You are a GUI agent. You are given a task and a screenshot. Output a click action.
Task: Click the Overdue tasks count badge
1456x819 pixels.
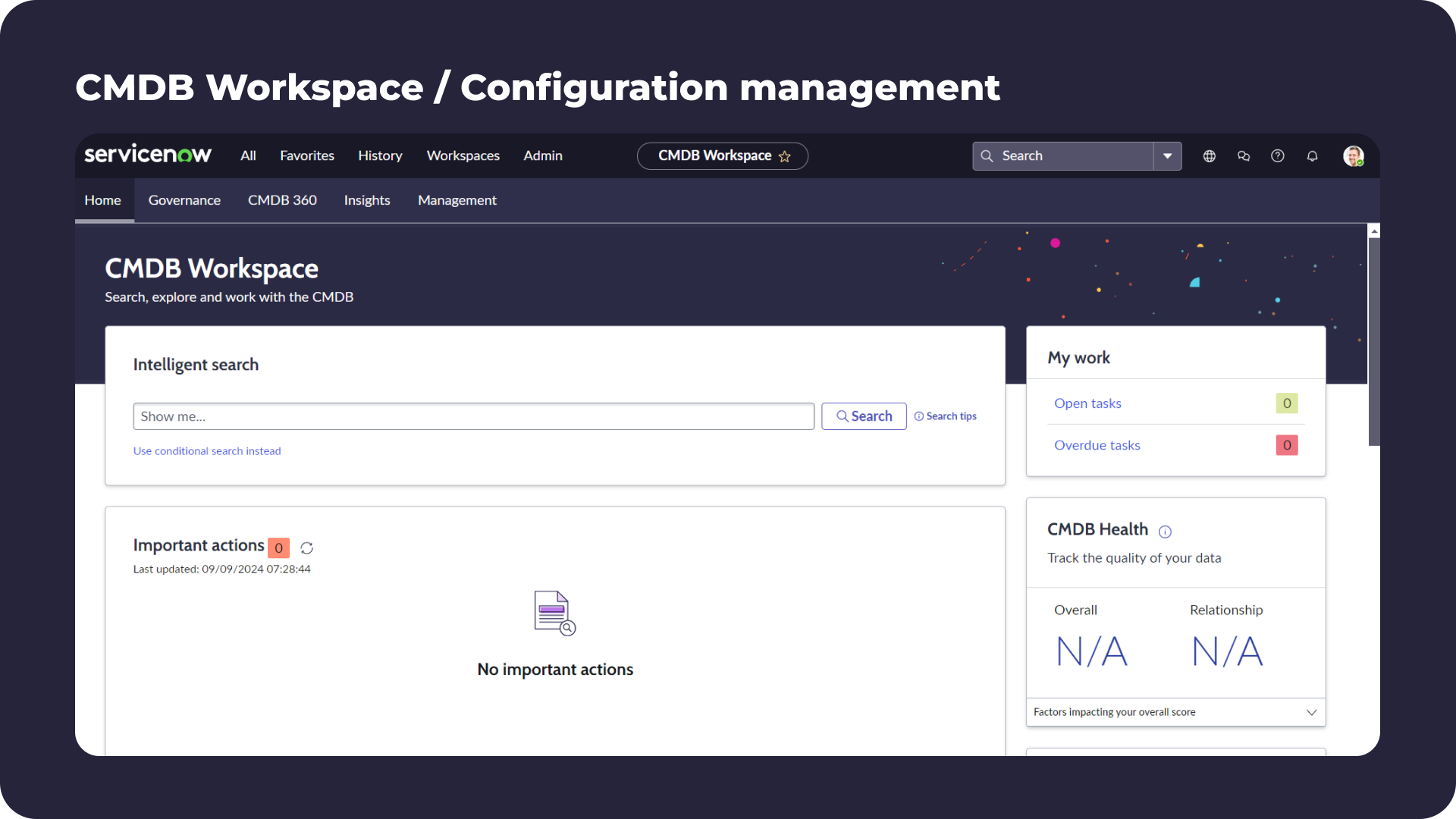click(x=1287, y=445)
